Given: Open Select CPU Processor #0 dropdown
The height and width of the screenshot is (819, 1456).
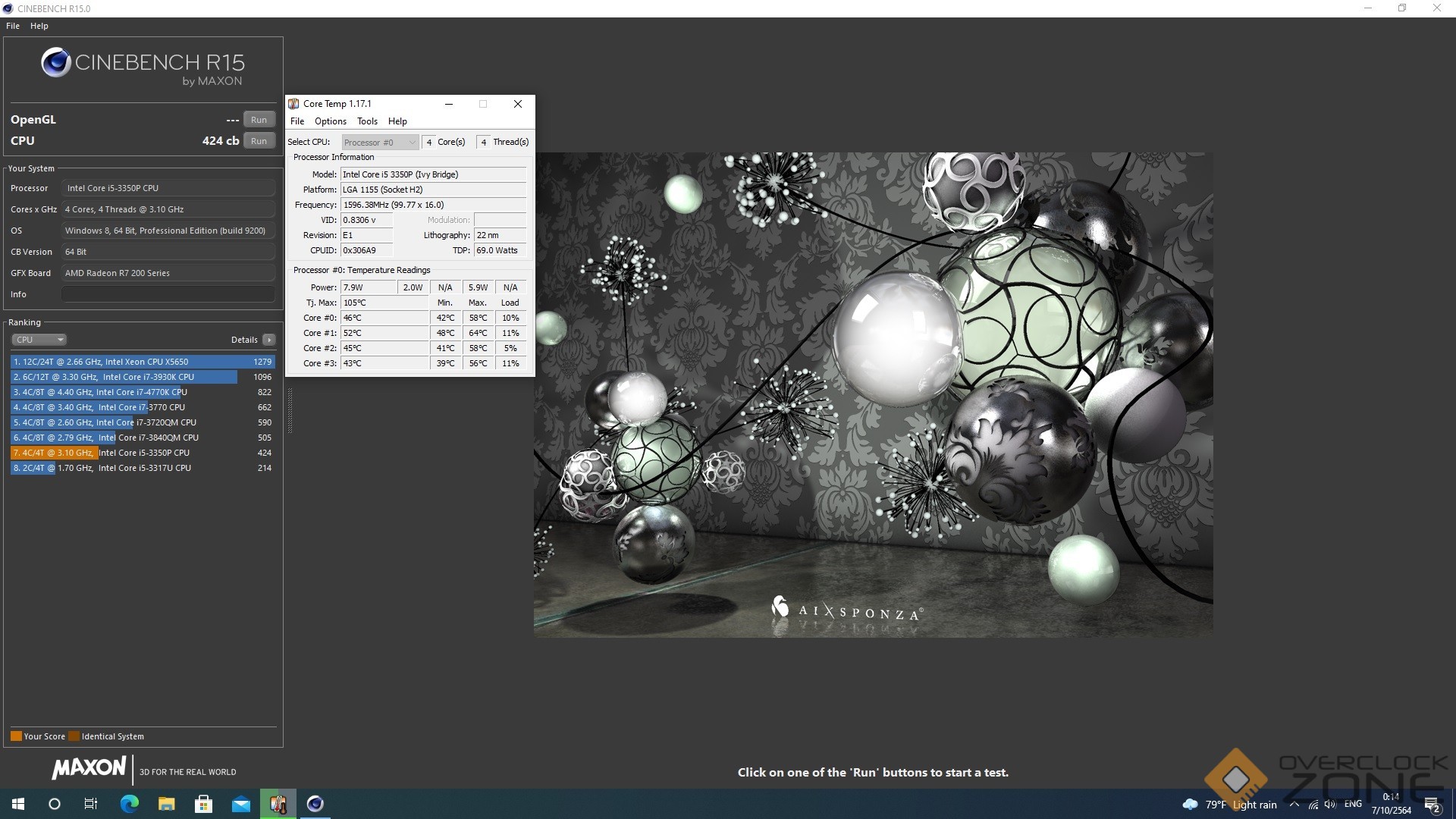Looking at the screenshot, I should click(x=380, y=143).
